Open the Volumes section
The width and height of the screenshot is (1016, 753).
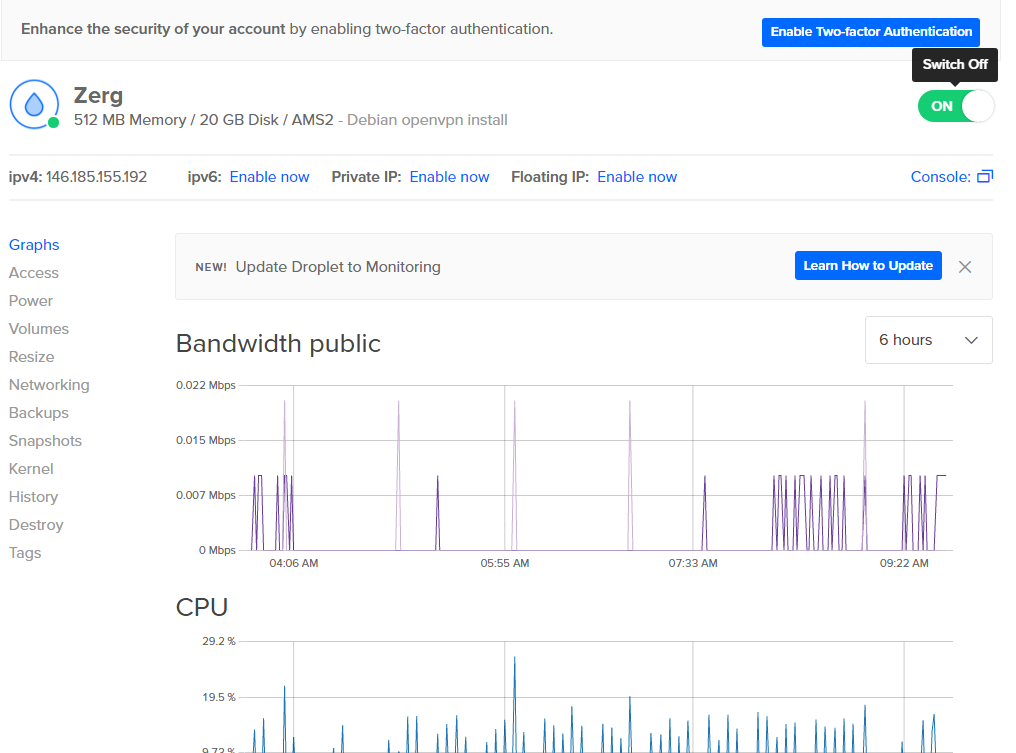coord(39,329)
